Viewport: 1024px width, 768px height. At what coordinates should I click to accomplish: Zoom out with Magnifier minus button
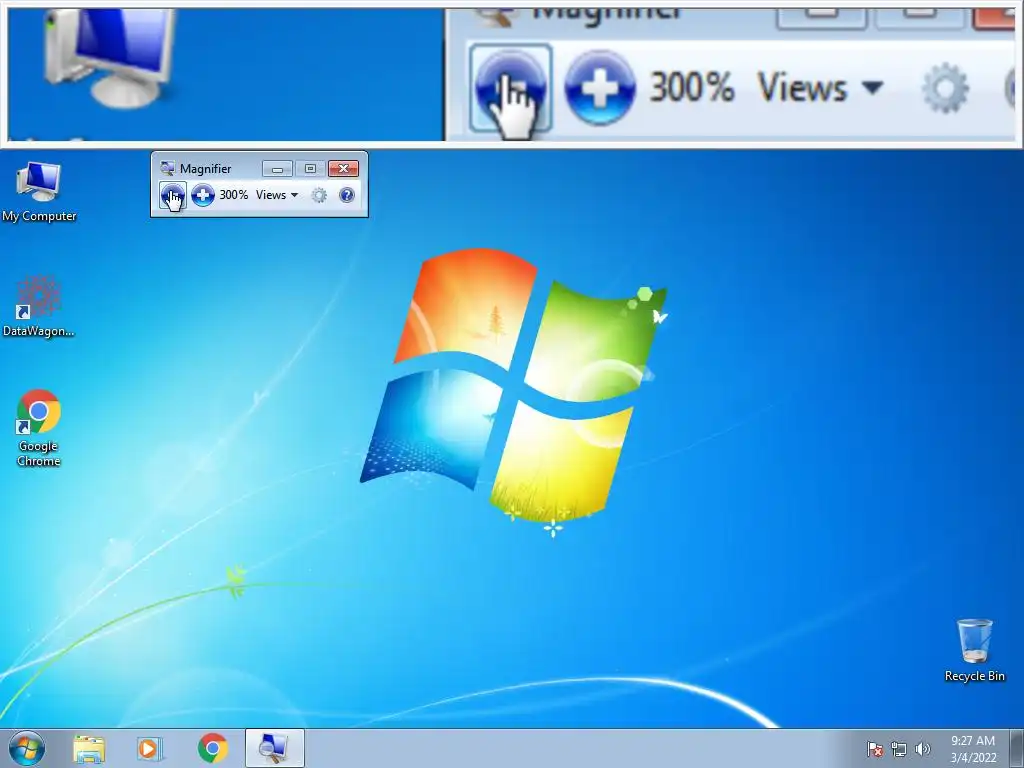(x=172, y=195)
